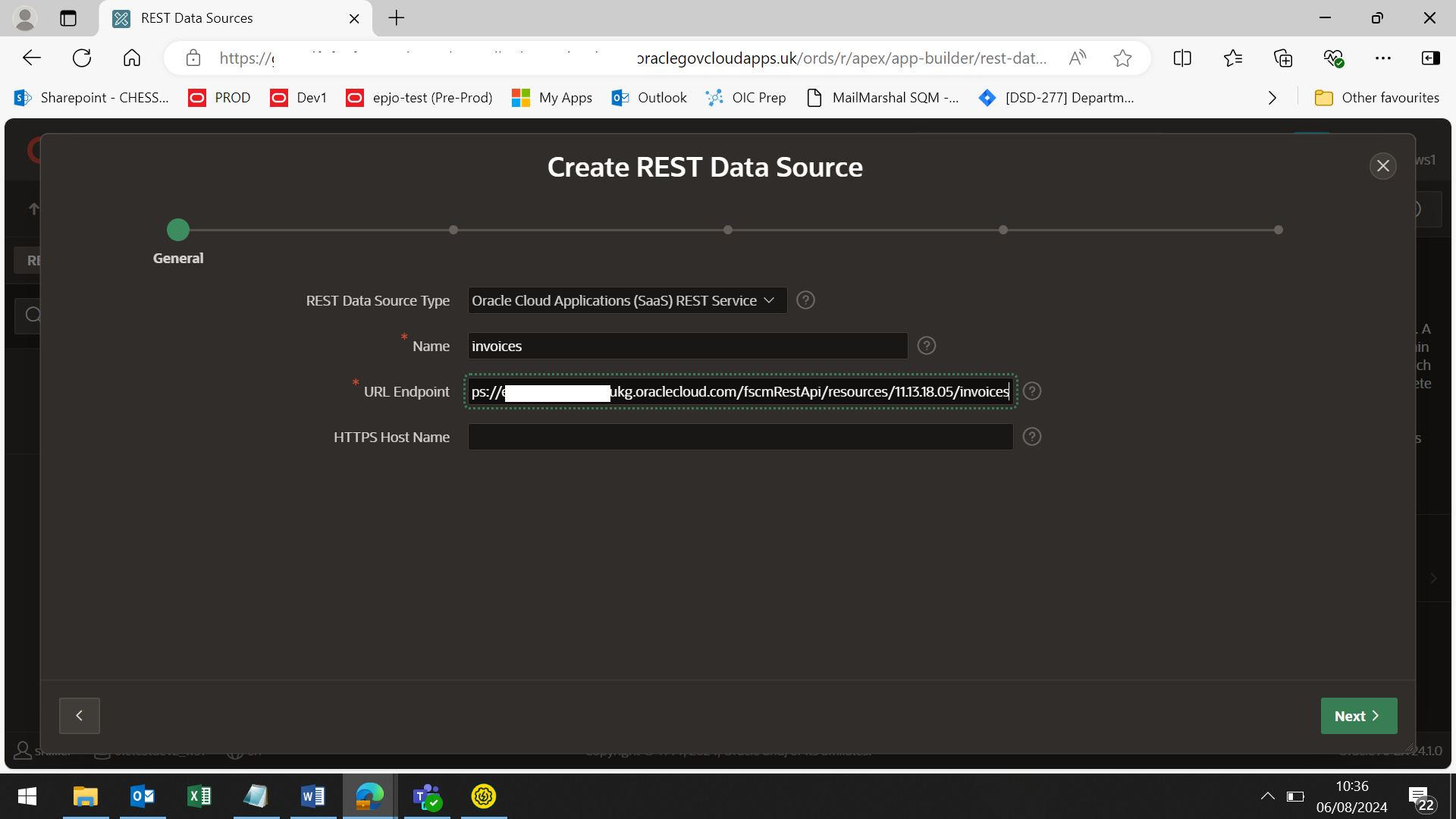Viewport: 1456px width, 819px height.
Task: Open help for REST Data Source Type
Action: (x=805, y=300)
